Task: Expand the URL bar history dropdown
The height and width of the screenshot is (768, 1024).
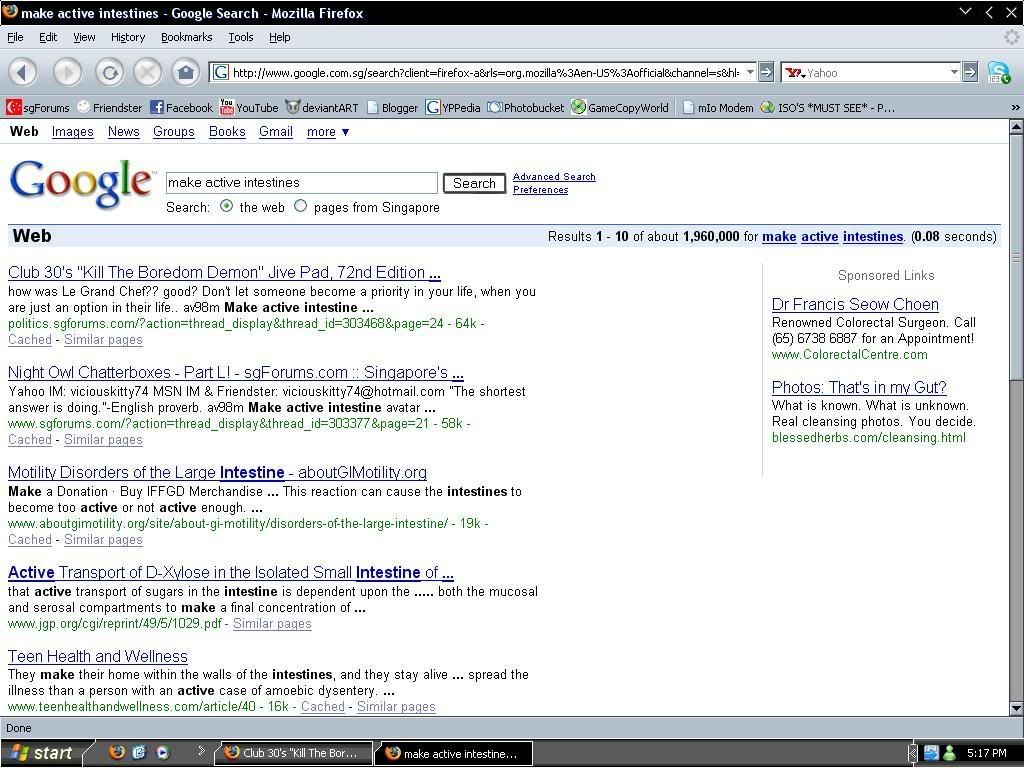Action: click(750, 72)
